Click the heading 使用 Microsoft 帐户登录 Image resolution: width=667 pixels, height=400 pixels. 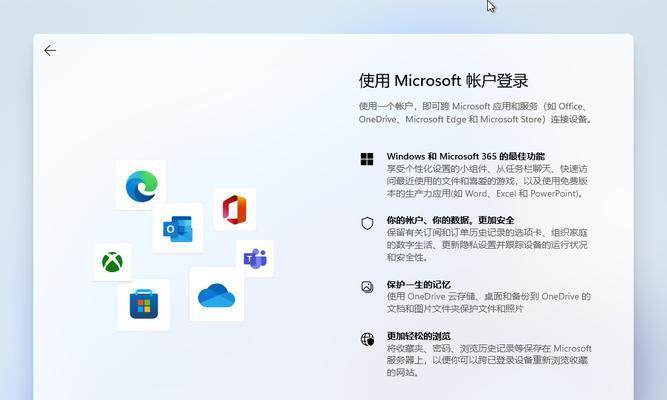click(x=443, y=80)
